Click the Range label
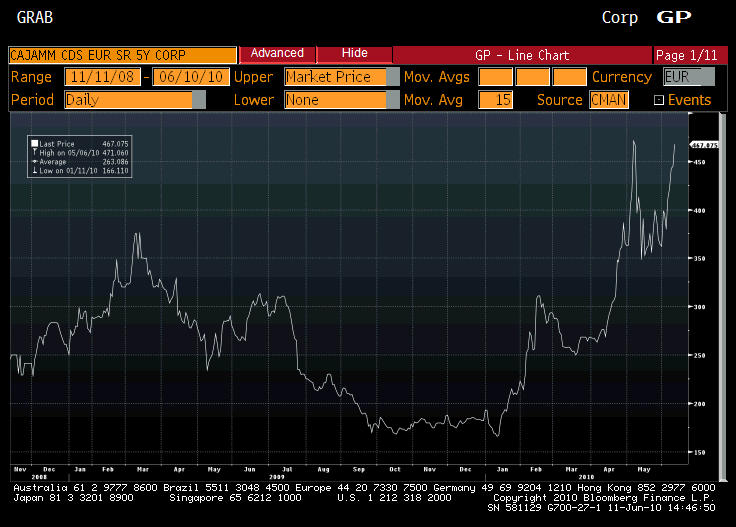The height and width of the screenshot is (527, 736). [31, 77]
